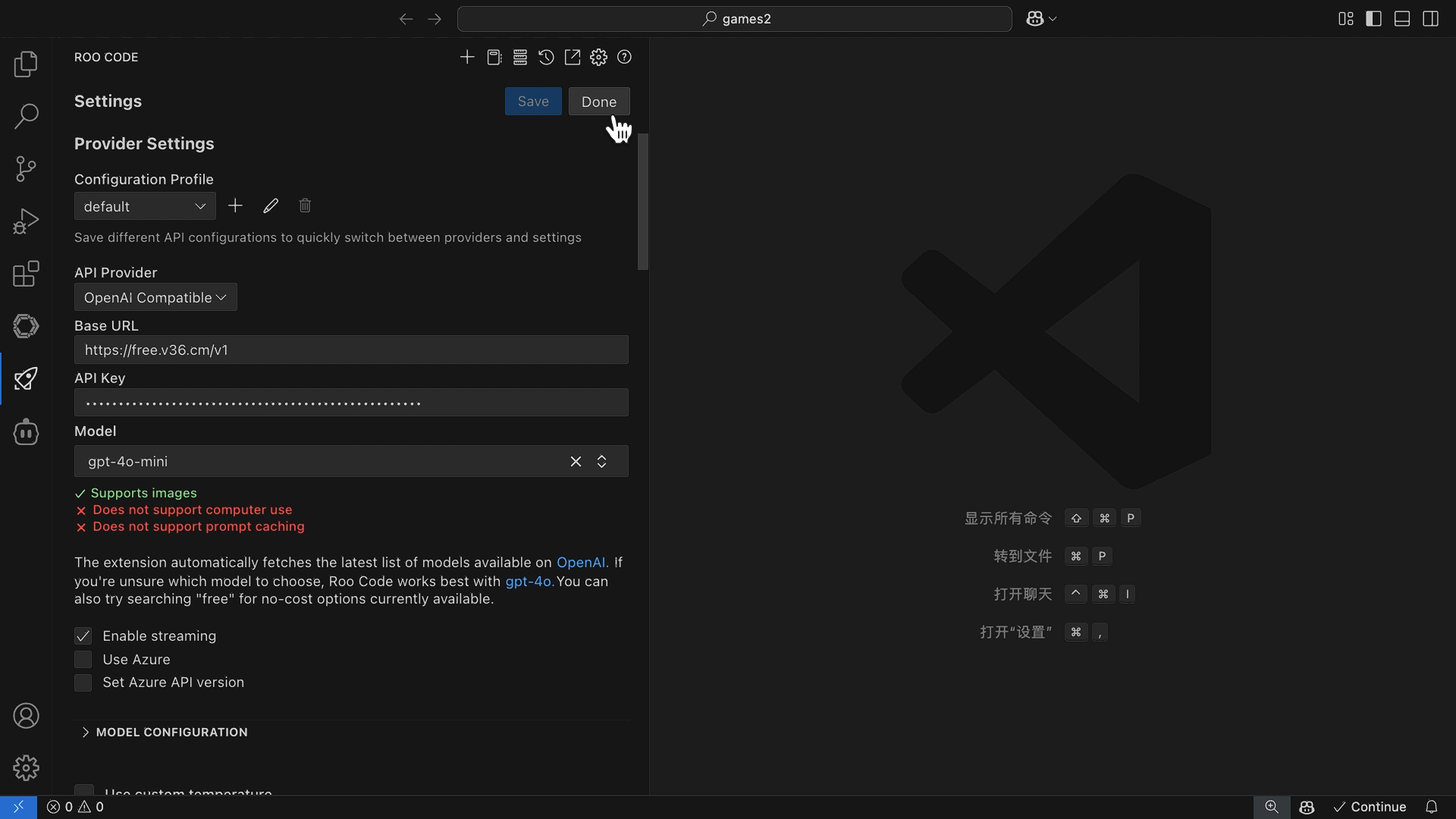Open the Copilot menu in title bar
Viewport: 1456px width, 819px height.
(x=1041, y=19)
